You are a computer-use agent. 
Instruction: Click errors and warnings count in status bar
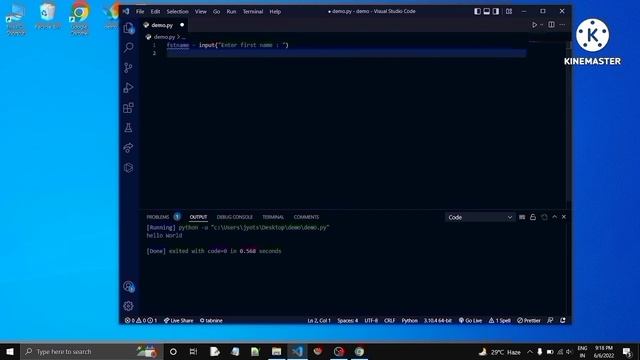[141, 320]
